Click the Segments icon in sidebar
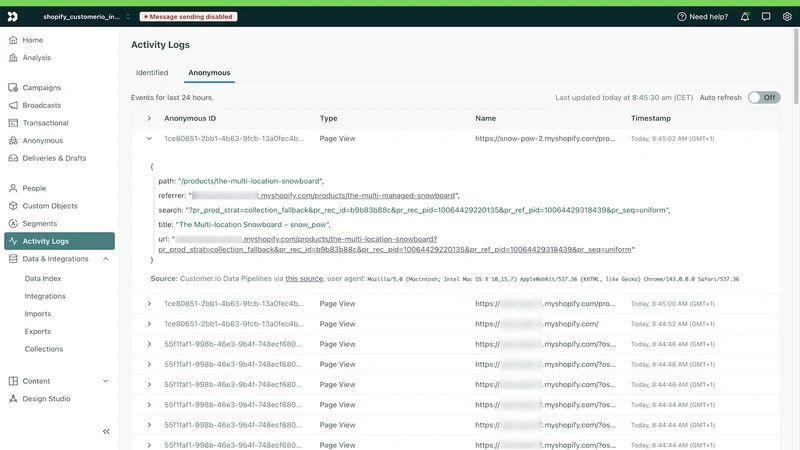The width and height of the screenshot is (800, 450). coord(13,223)
